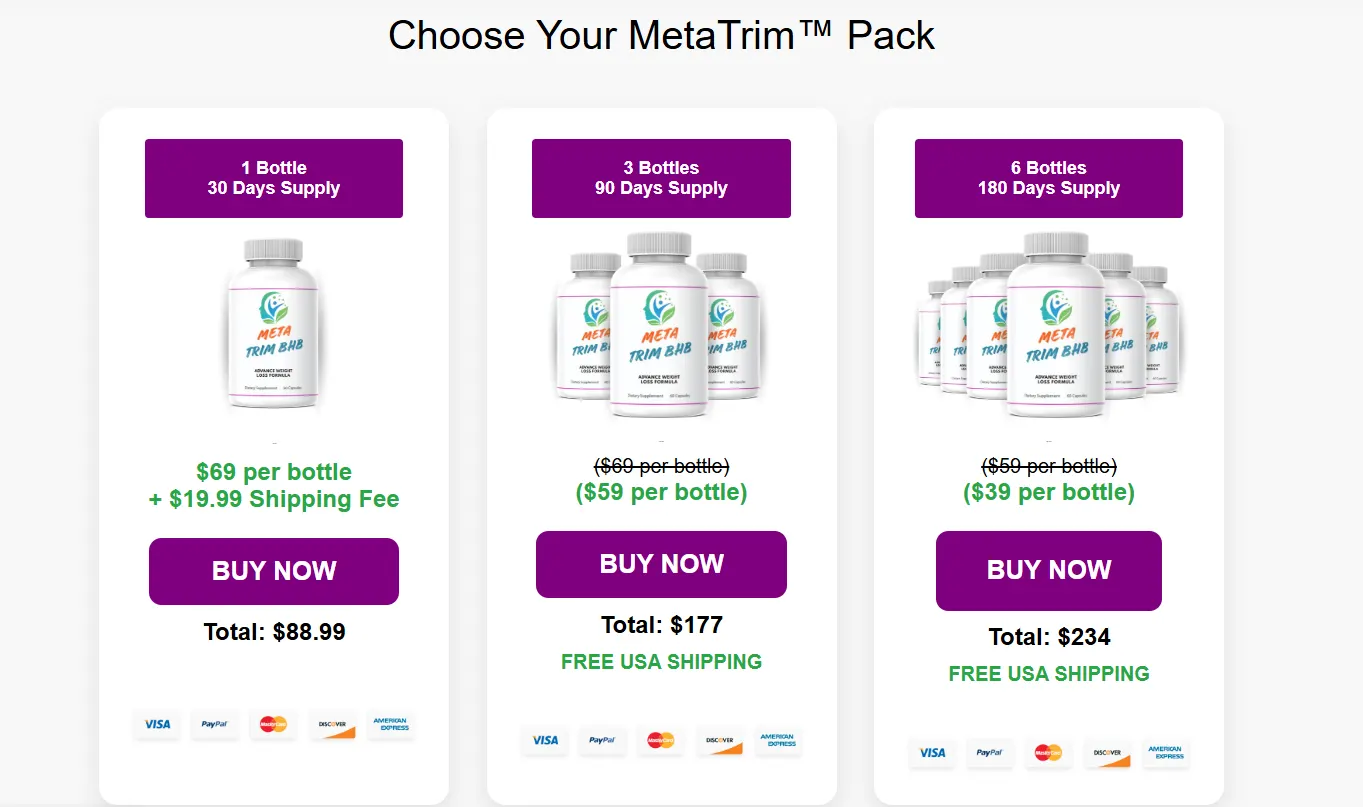Click the Discover icon under the 30-day supply pack
The height and width of the screenshot is (807, 1363).
[x=332, y=725]
